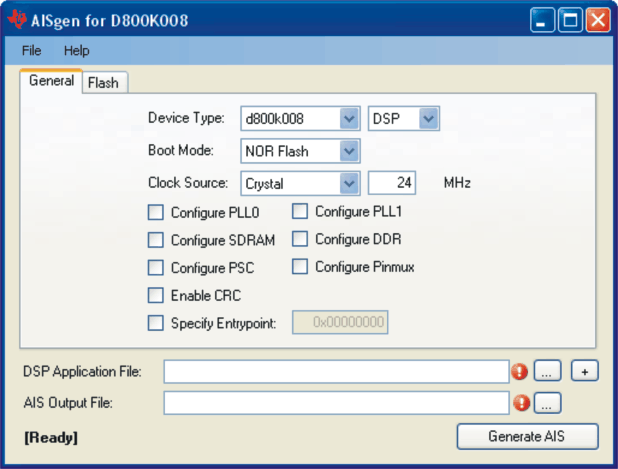Click the error icon beside DSP Application File
Image resolution: width=618 pixels, height=469 pixels.
pos(519,372)
